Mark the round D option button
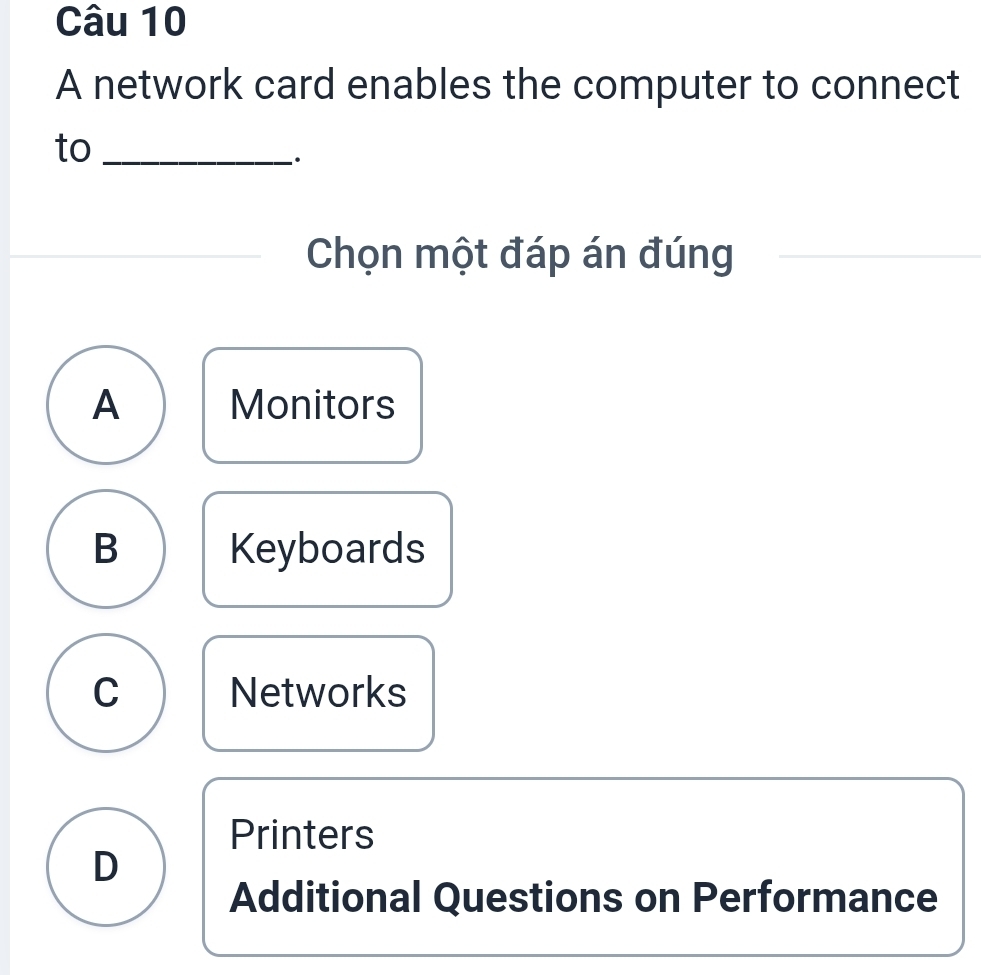Screen dimensions: 981x975 [106, 866]
